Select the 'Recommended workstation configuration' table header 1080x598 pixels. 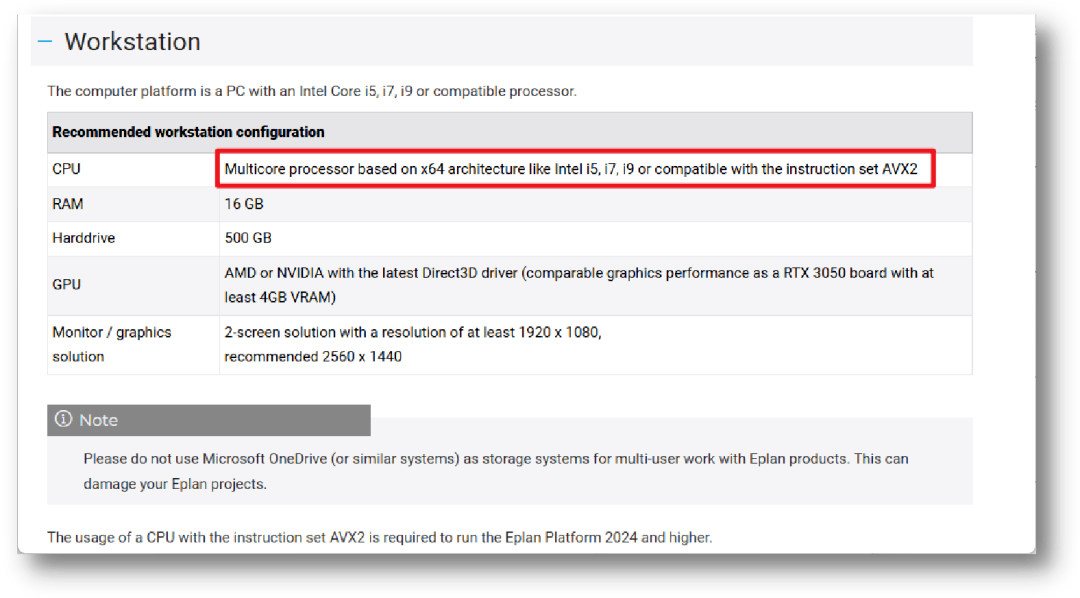tap(188, 132)
